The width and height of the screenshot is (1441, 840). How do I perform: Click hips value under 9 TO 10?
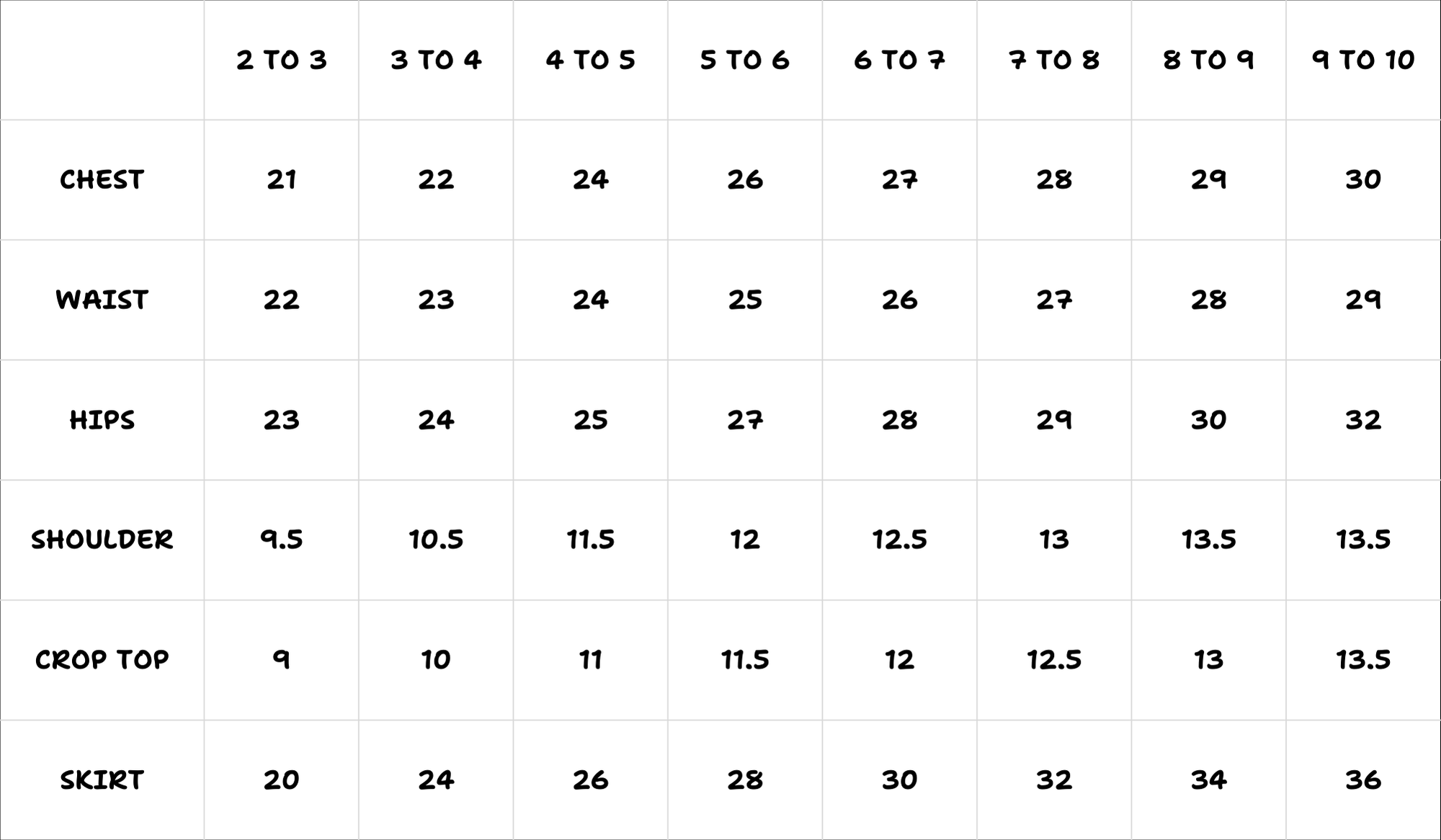(1363, 420)
